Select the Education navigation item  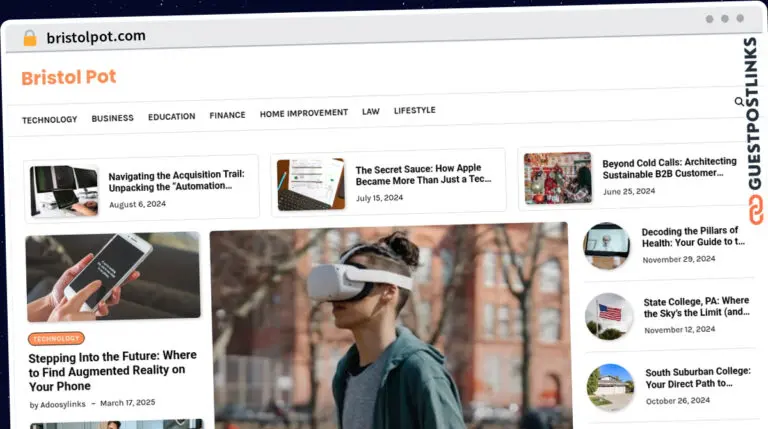click(x=172, y=116)
